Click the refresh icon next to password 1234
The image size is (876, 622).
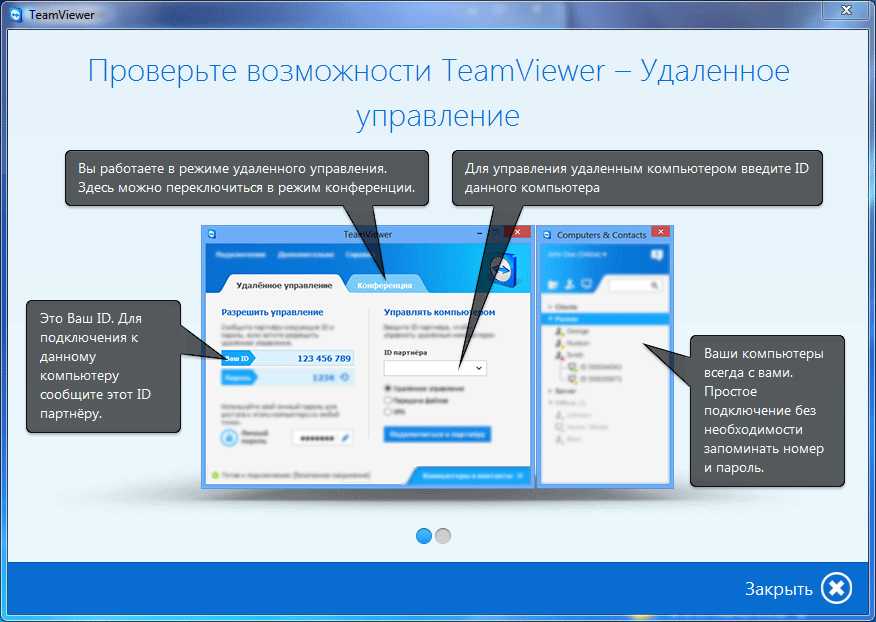click(x=344, y=377)
